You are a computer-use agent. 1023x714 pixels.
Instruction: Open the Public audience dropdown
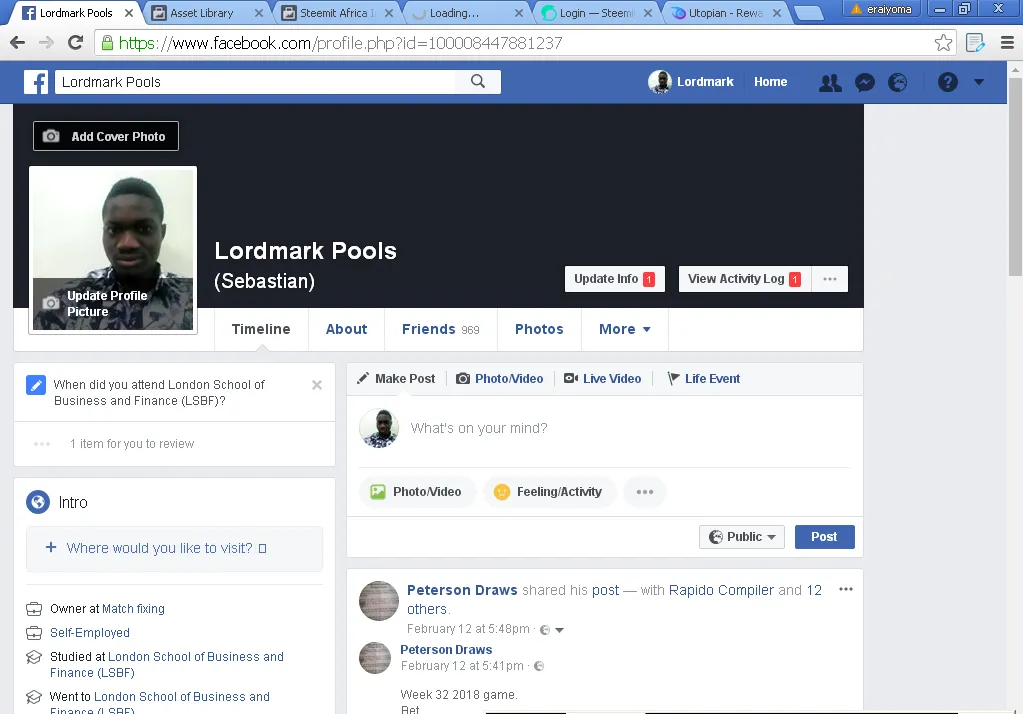[742, 536]
